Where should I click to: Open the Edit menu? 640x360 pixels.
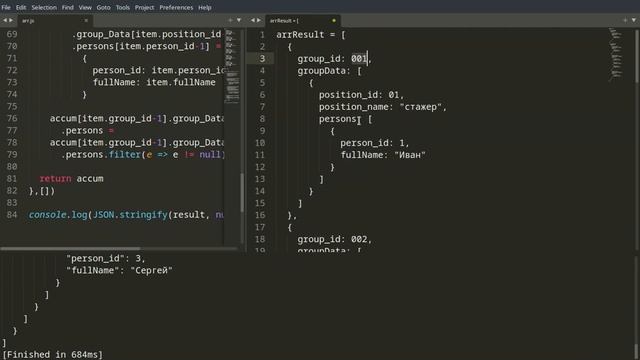click(x=21, y=7)
